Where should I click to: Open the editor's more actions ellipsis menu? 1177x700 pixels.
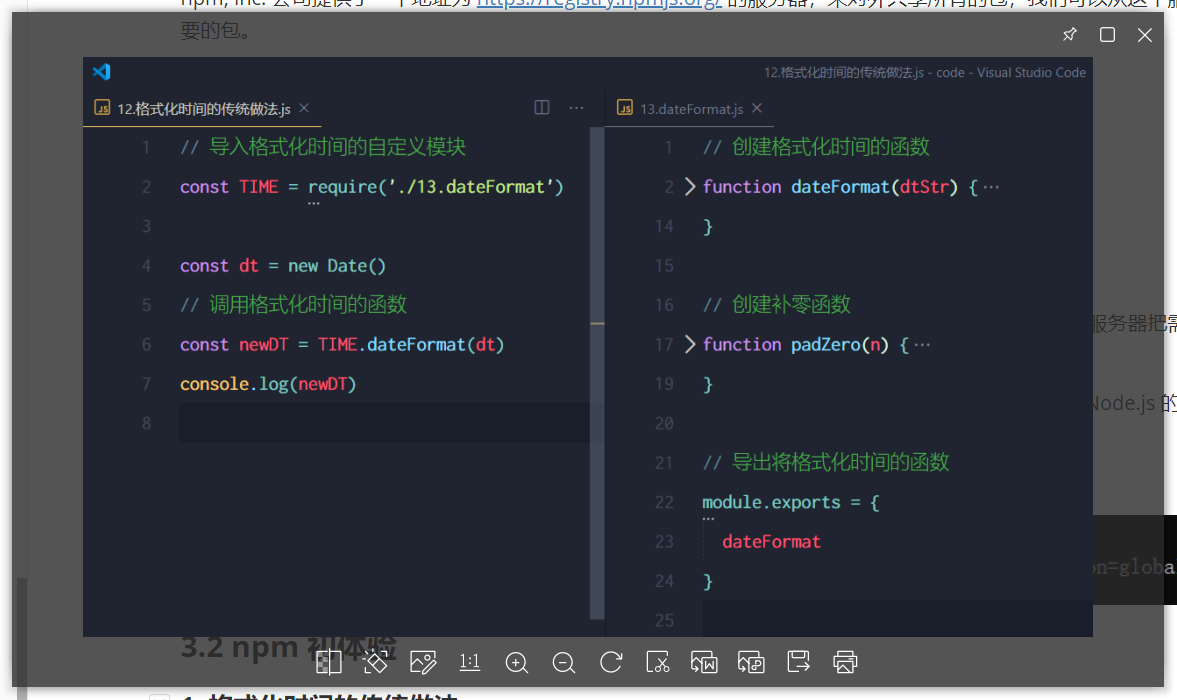pyautogui.click(x=576, y=108)
